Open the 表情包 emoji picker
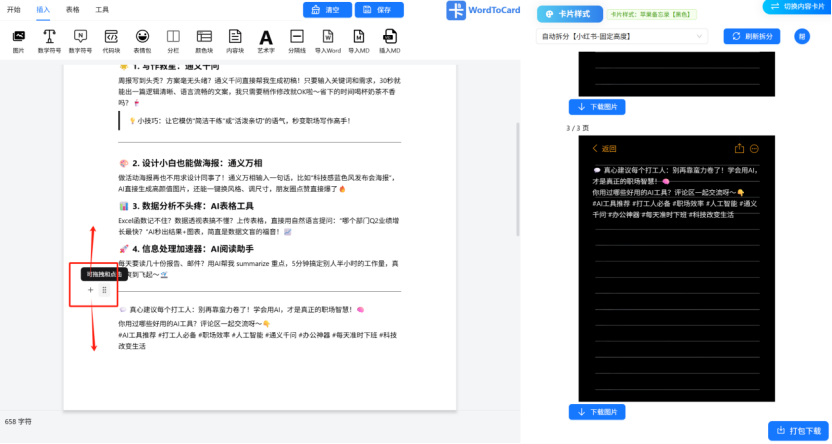This screenshot has height=444, width=832. (x=142, y=42)
